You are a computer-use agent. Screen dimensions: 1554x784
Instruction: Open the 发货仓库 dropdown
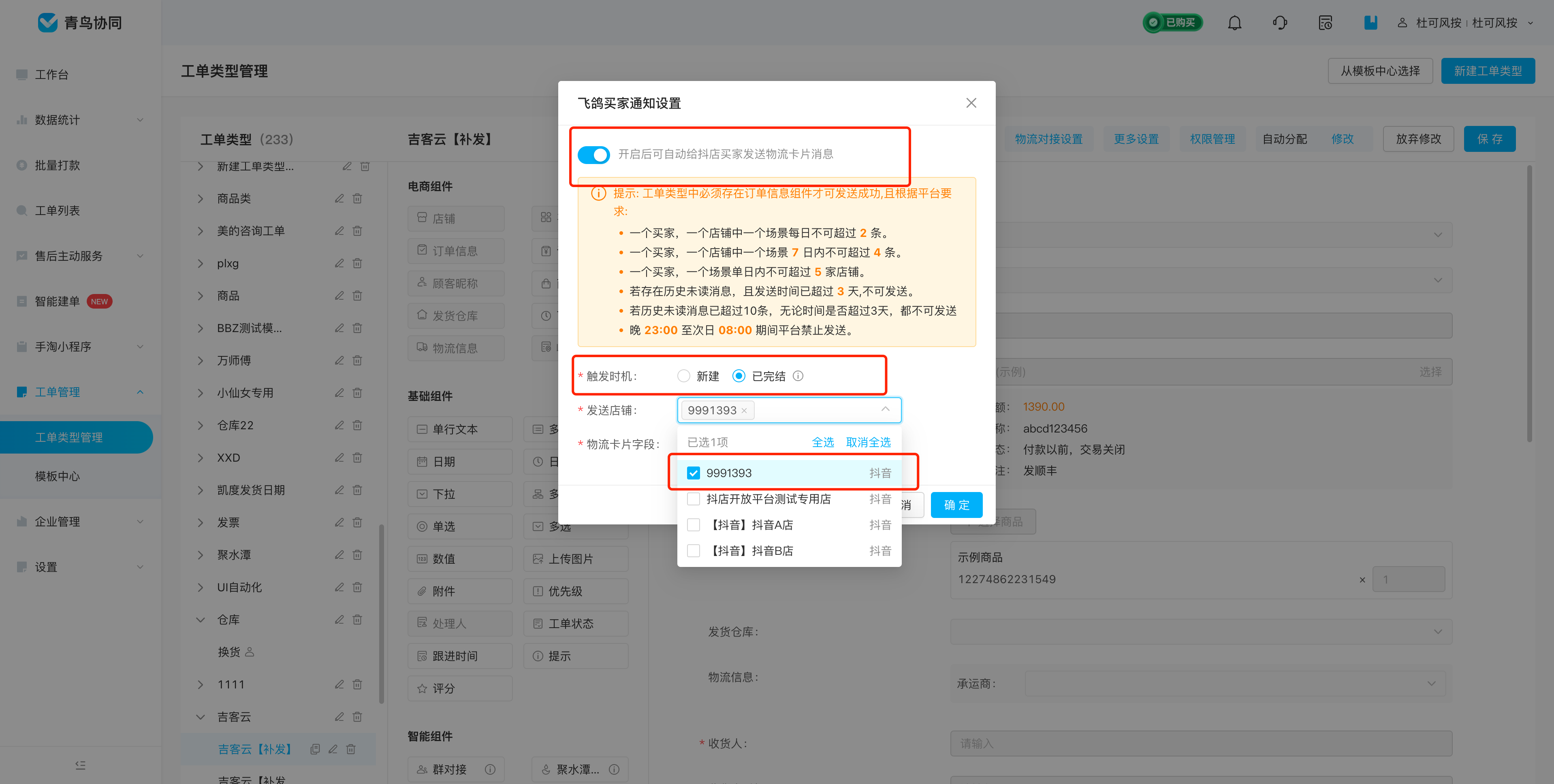click(1200, 631)
